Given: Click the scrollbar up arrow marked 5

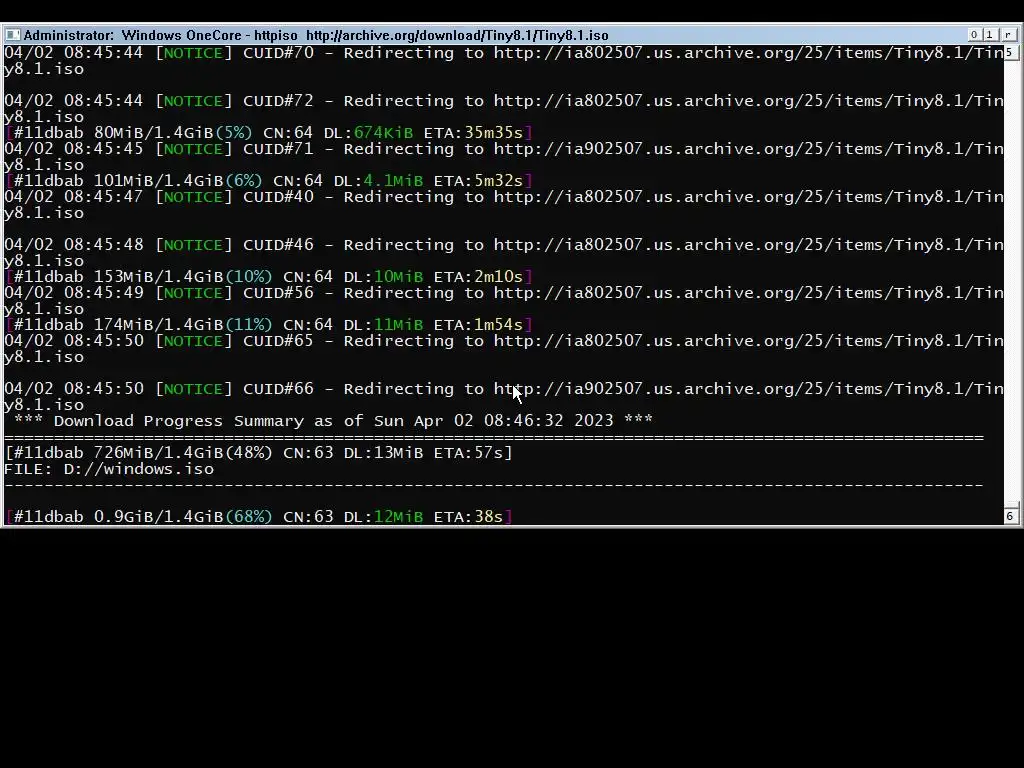Looking at the screenshot, I should pyautogui.click(x=1010, y=52).
